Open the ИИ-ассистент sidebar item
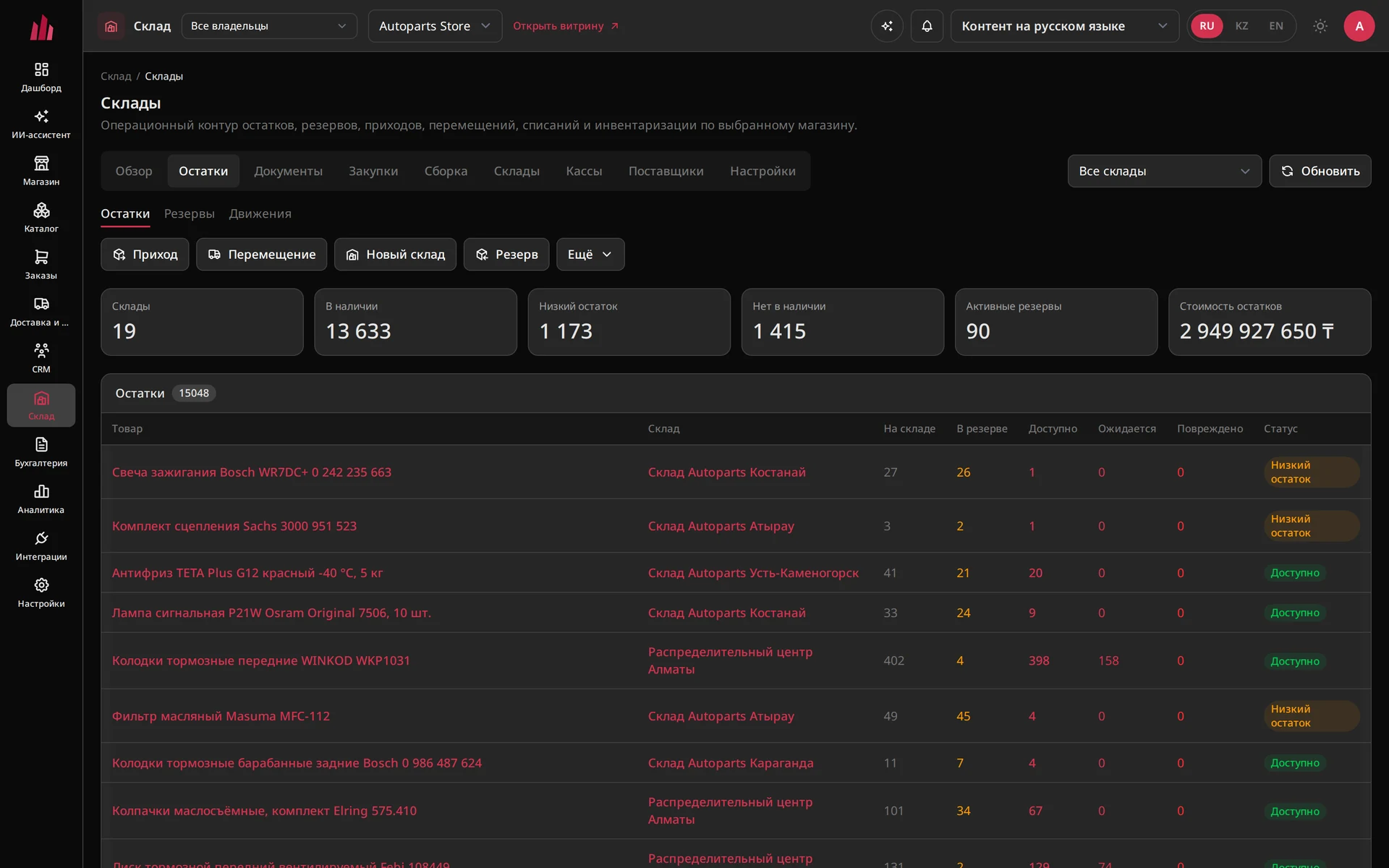Viewport: 1389px width, 868px height. (x=41, y=124)
